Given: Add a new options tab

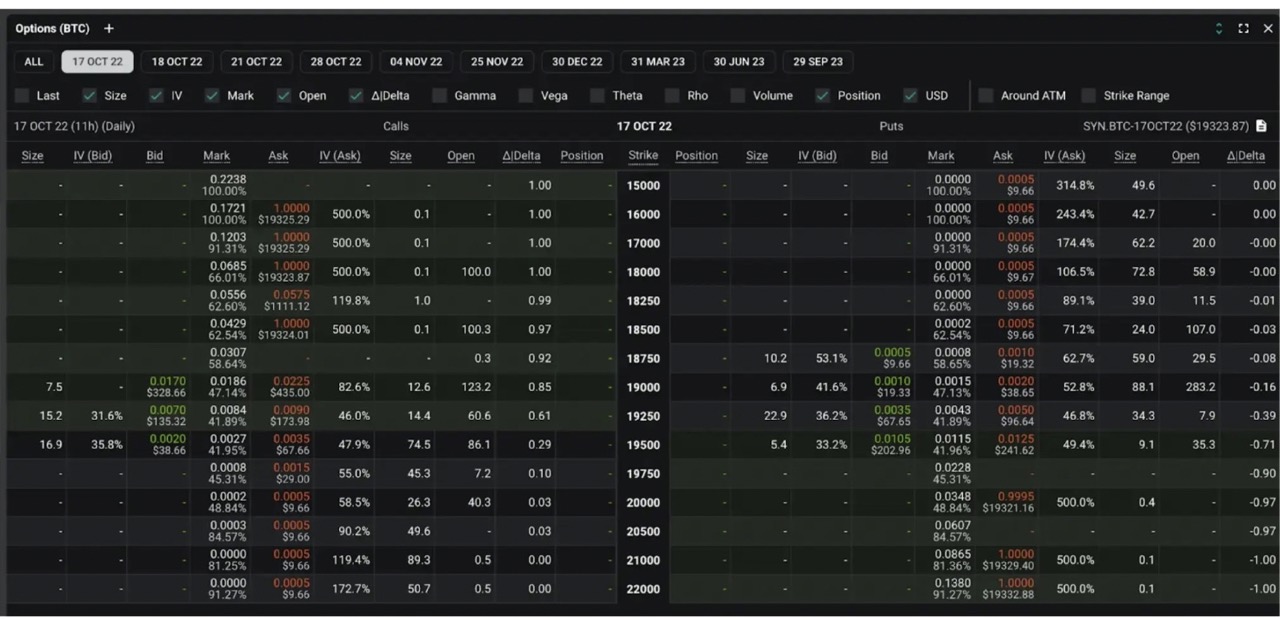Looking at the screenshot, I should pyautogui.click(x=108, y=29).
